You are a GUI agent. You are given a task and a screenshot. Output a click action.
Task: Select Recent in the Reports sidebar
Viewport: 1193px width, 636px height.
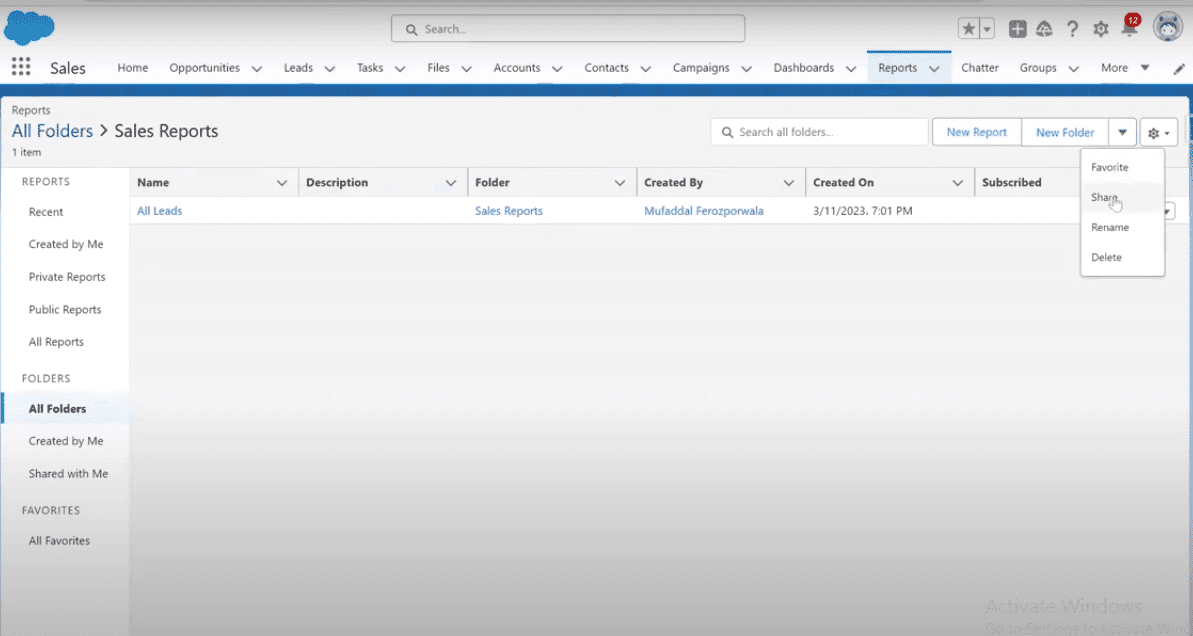point(46,211)
